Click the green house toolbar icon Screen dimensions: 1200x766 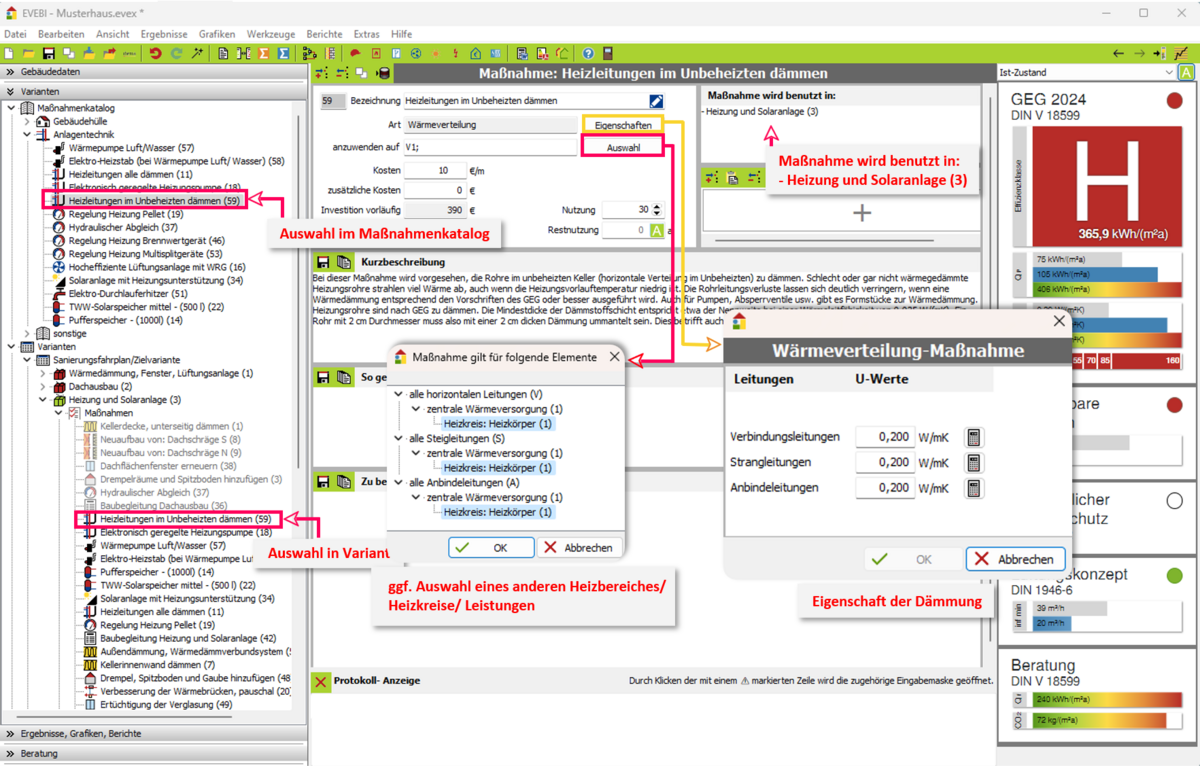point(476,53)
